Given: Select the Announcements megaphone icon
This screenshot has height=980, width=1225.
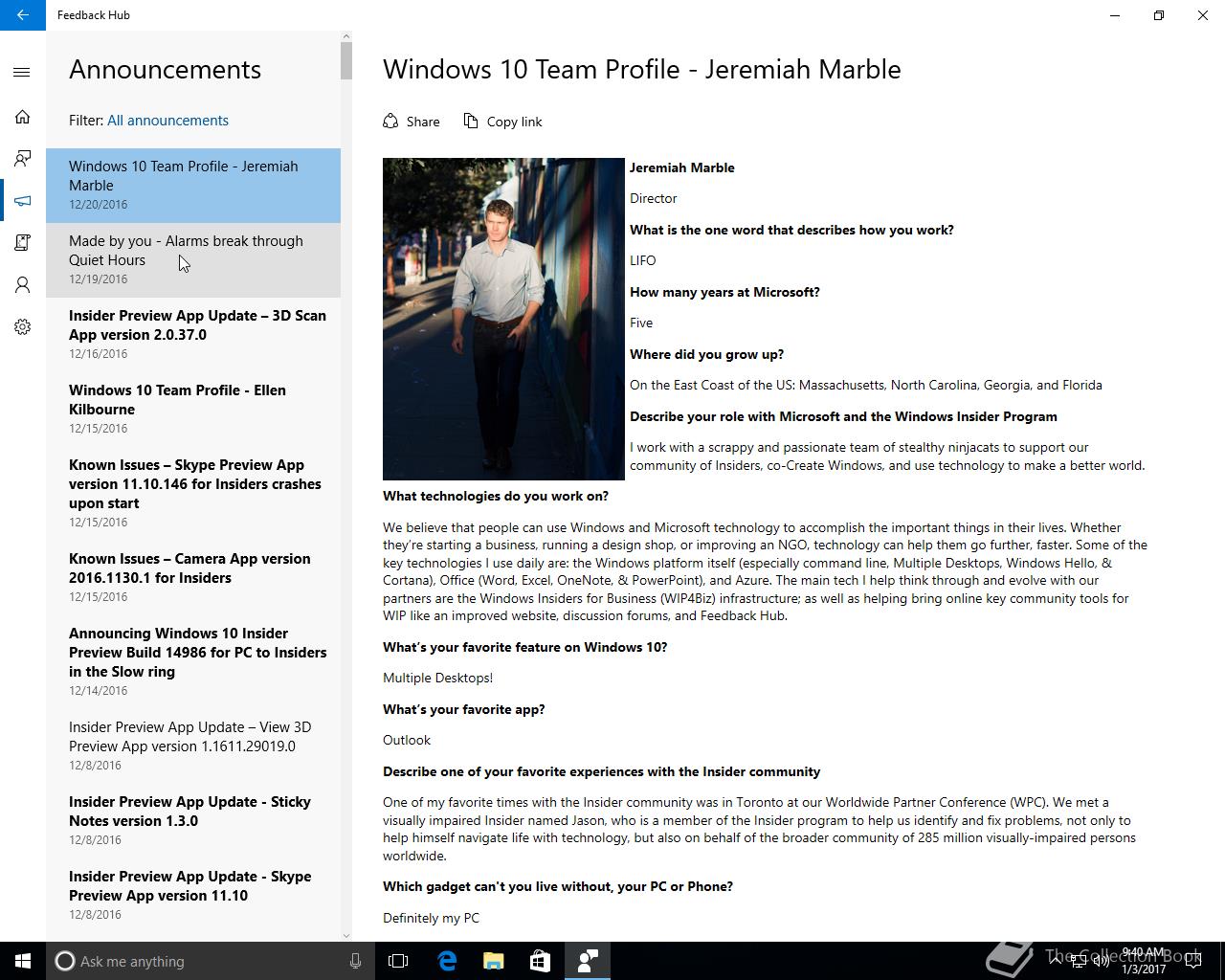Looking at the screenshot, I should [x=22, y=201].
